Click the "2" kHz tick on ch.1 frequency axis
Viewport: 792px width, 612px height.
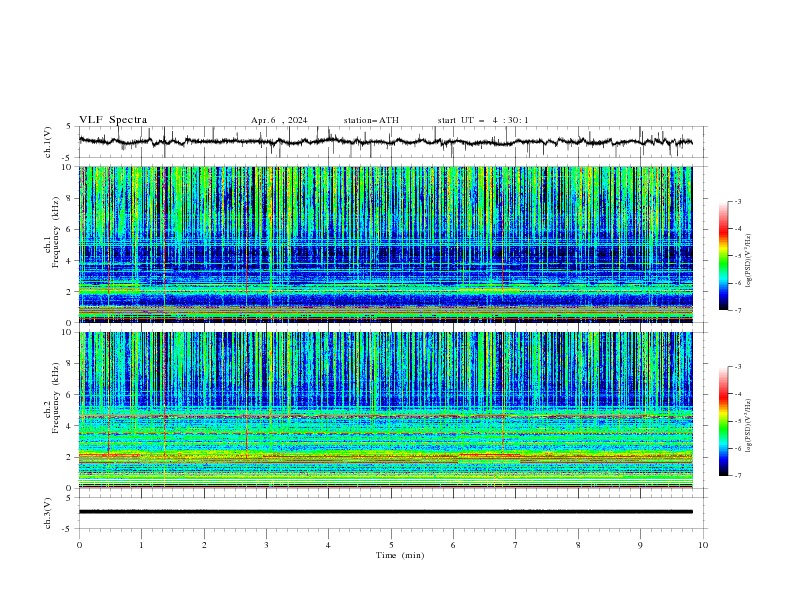(x=70, y=292)
